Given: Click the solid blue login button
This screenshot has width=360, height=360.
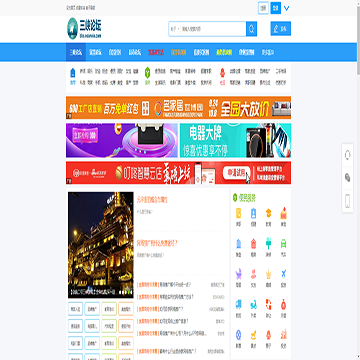Looking at the screenshot, I should [275, 8].
